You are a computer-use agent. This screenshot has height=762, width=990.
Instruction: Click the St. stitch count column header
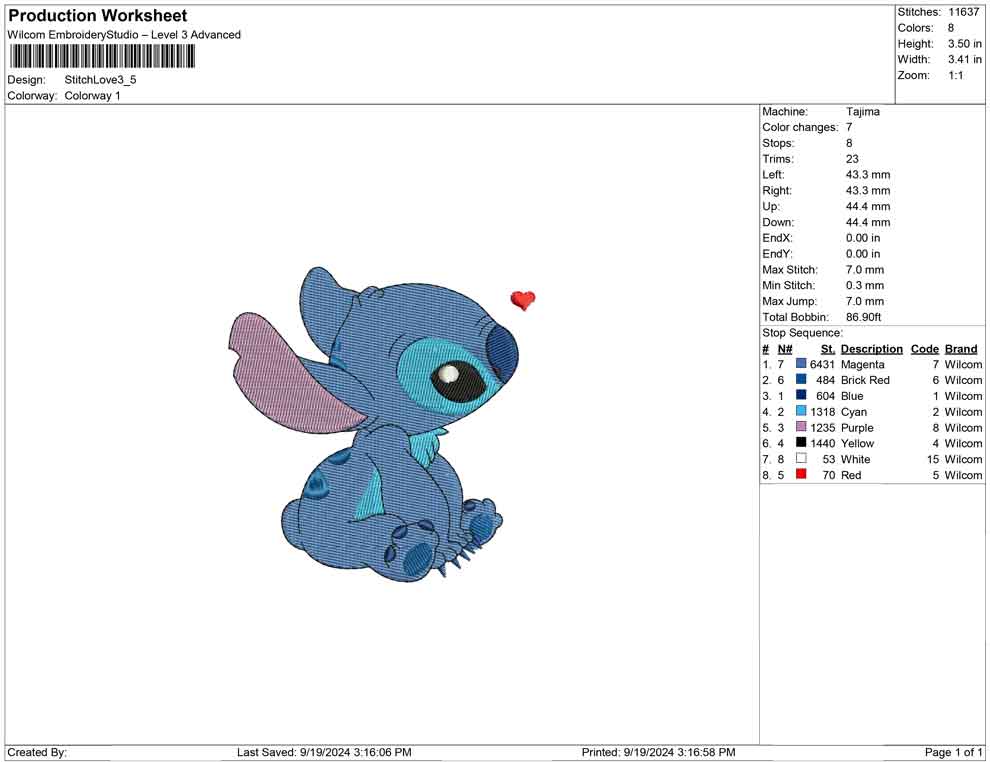point(827,349)
